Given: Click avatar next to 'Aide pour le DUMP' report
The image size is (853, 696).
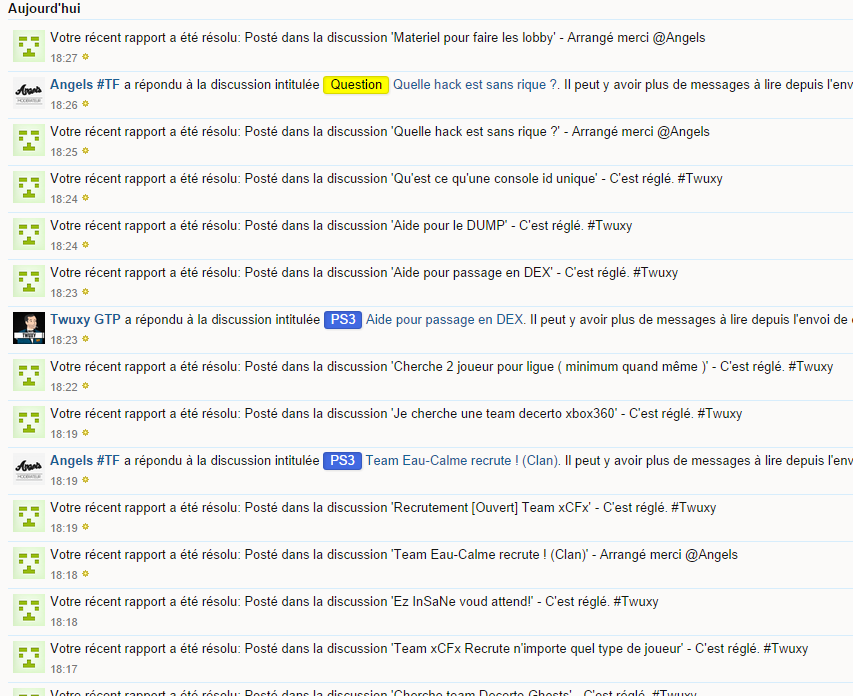Looking at the screenshot, I should (x=29, y=234).
